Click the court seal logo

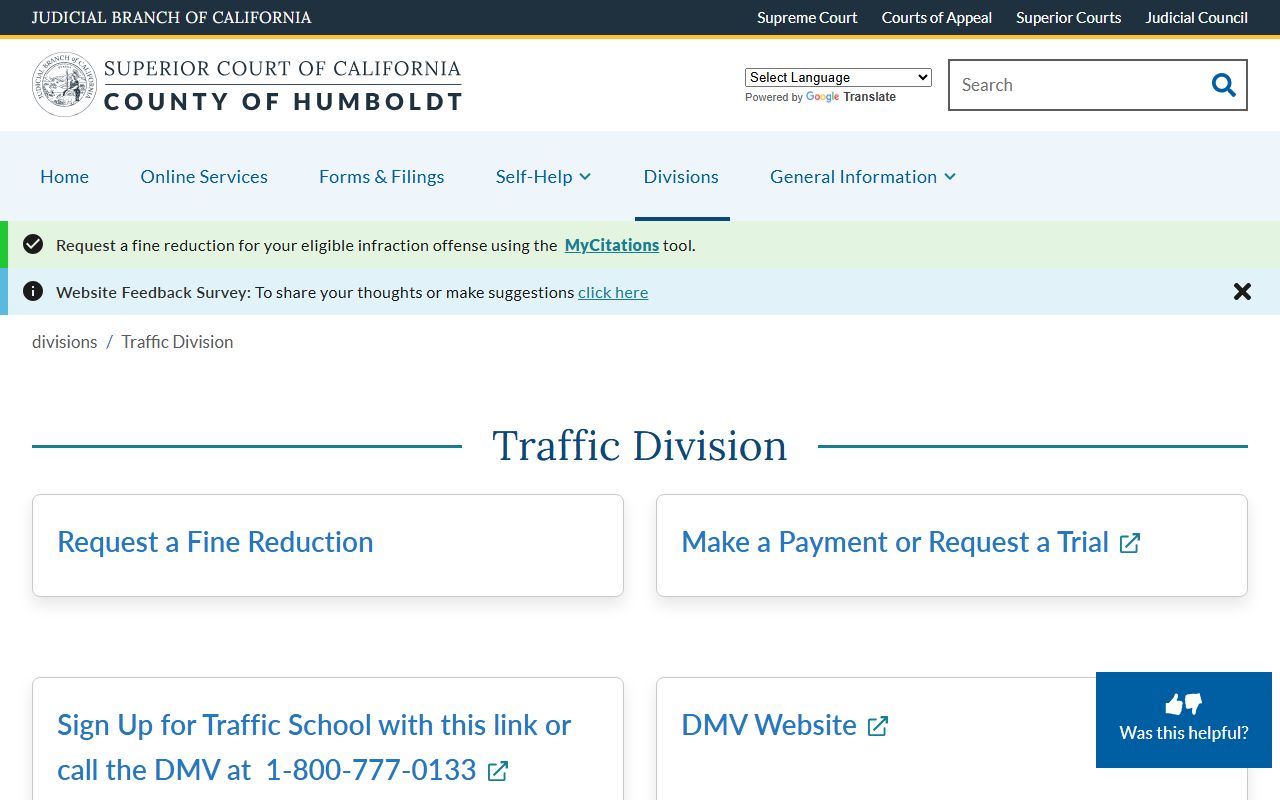[x=64, y=85]
